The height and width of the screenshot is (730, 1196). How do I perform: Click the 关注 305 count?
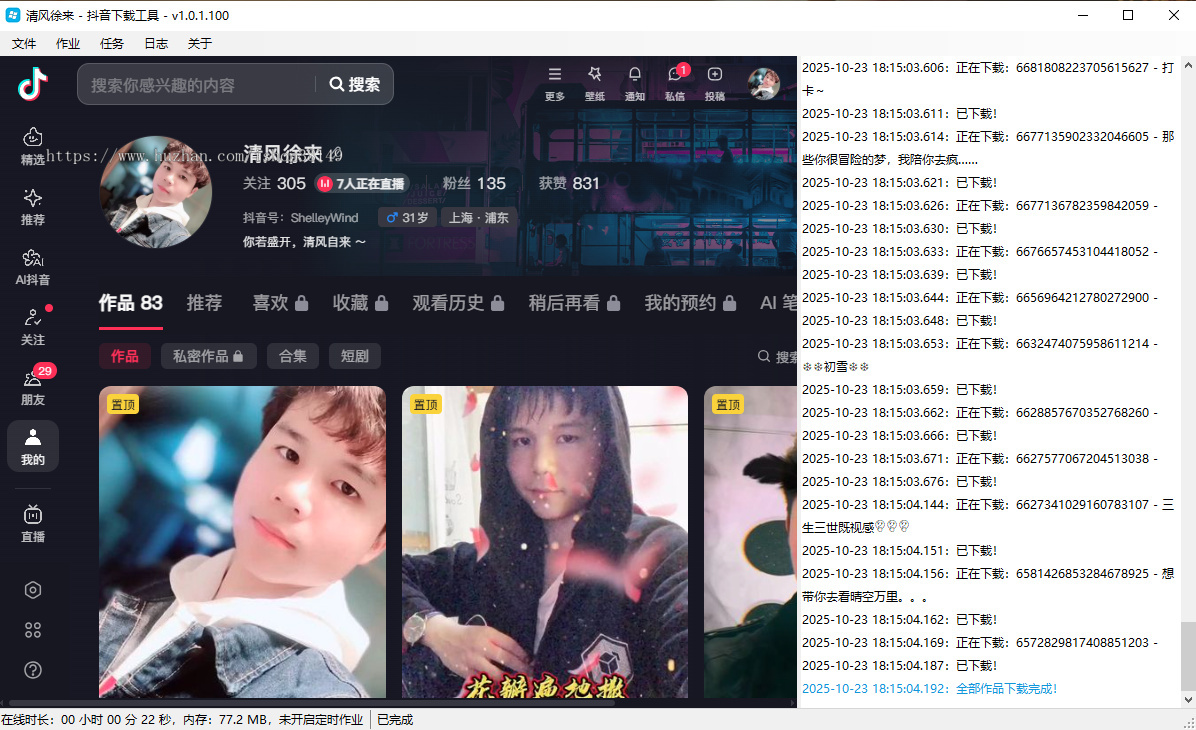[274, 184]
